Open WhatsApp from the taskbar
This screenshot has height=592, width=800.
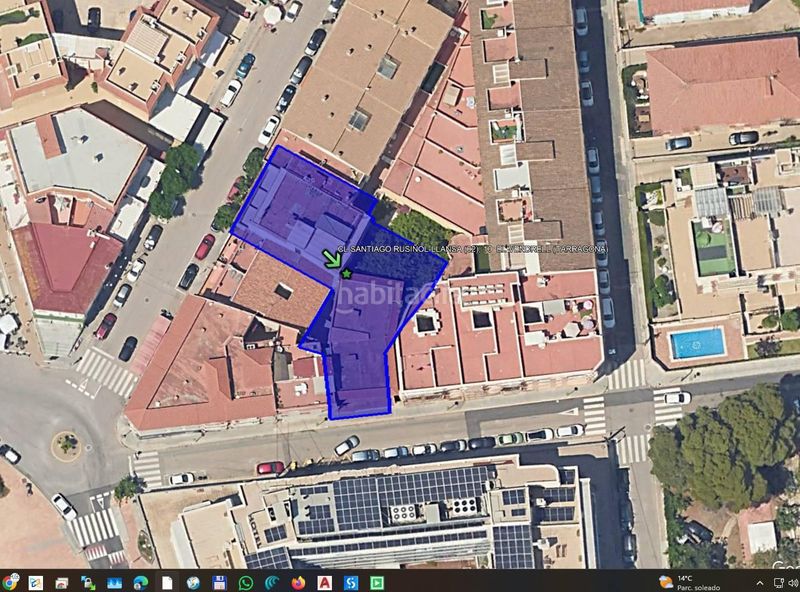246,582
